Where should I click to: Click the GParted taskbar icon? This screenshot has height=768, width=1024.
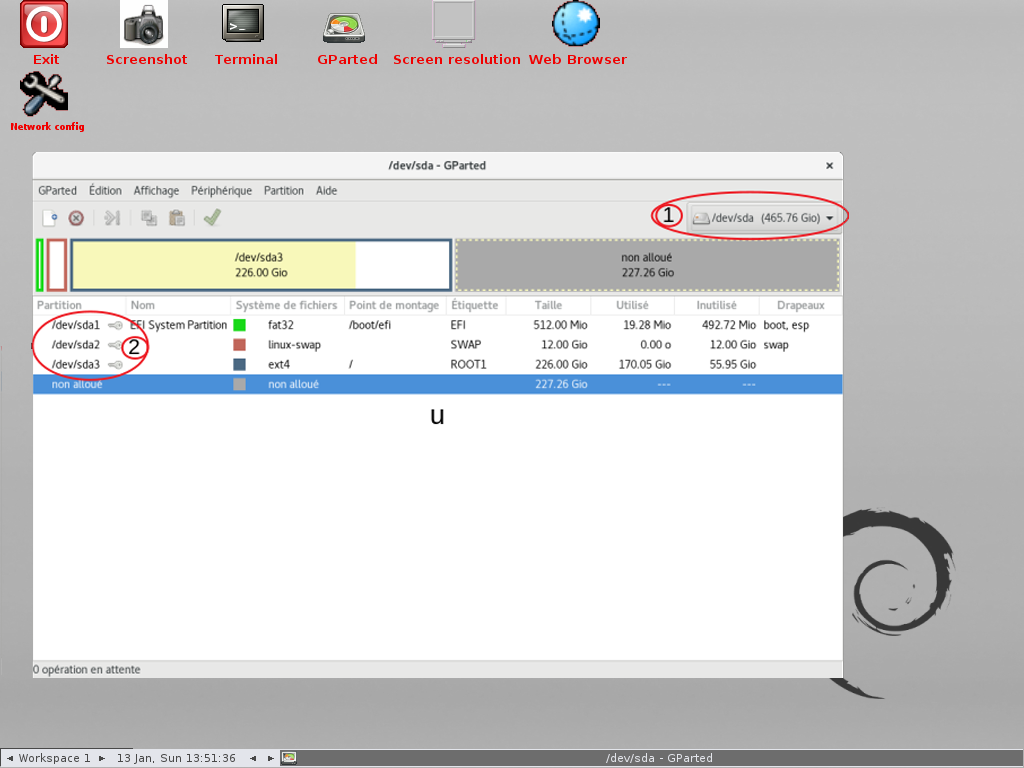(x=289, y=758)
